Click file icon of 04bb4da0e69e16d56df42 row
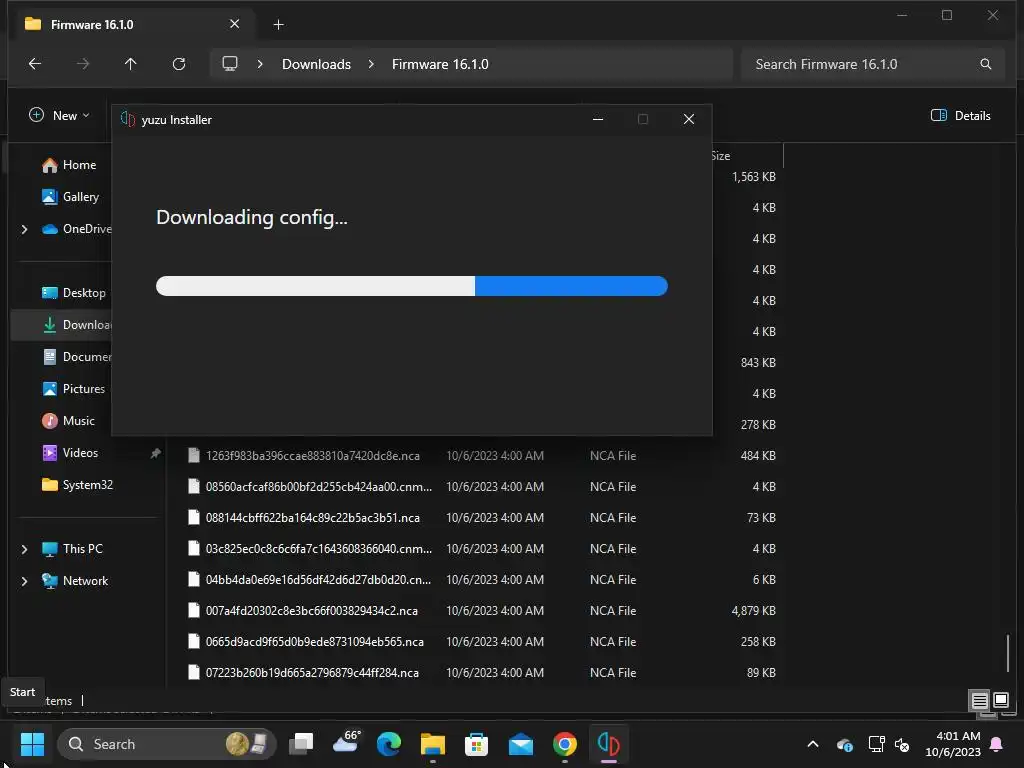The width and height of the screenshot is (1024, 768). [193, 579]
